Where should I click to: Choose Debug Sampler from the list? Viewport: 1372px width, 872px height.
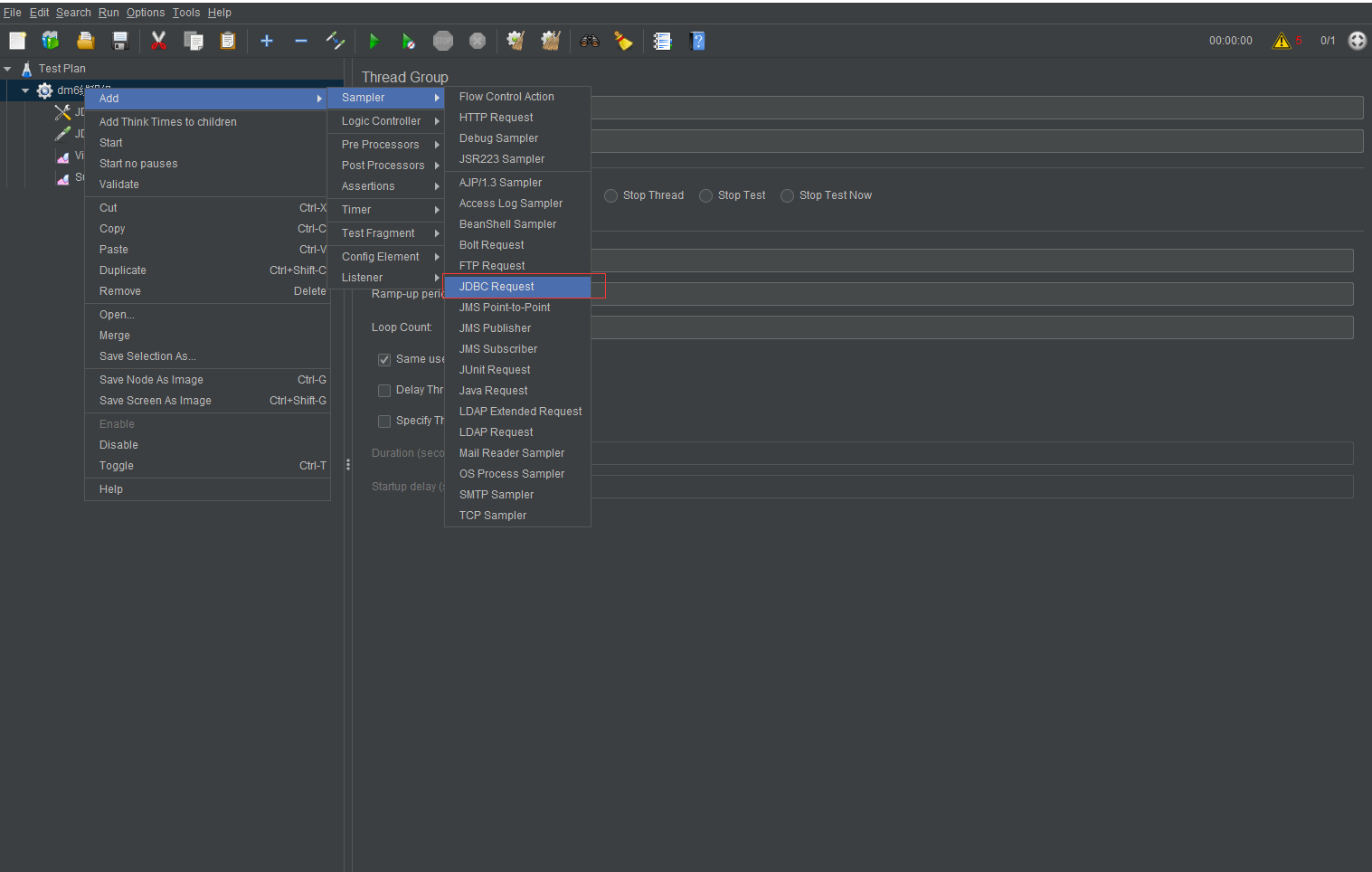[x=517, y=138]
